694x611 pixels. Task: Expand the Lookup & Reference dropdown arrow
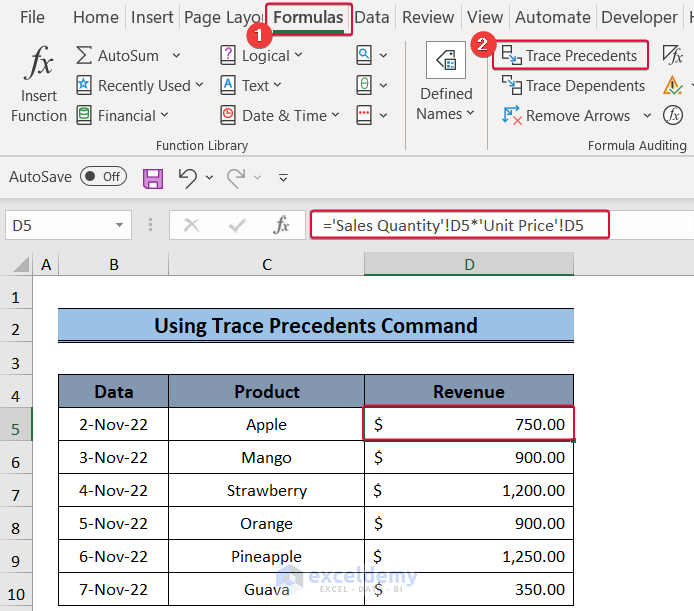coord(383,56)
